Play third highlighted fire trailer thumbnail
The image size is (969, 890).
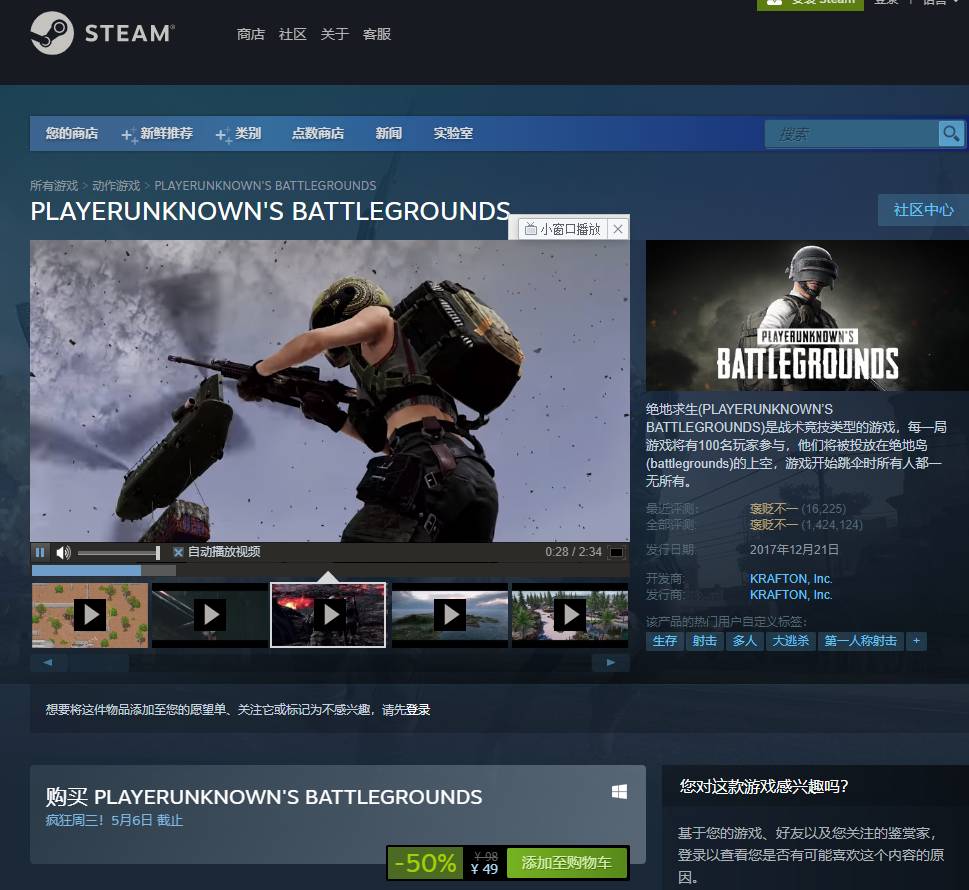pyautogui.click(x=328, y=615)
